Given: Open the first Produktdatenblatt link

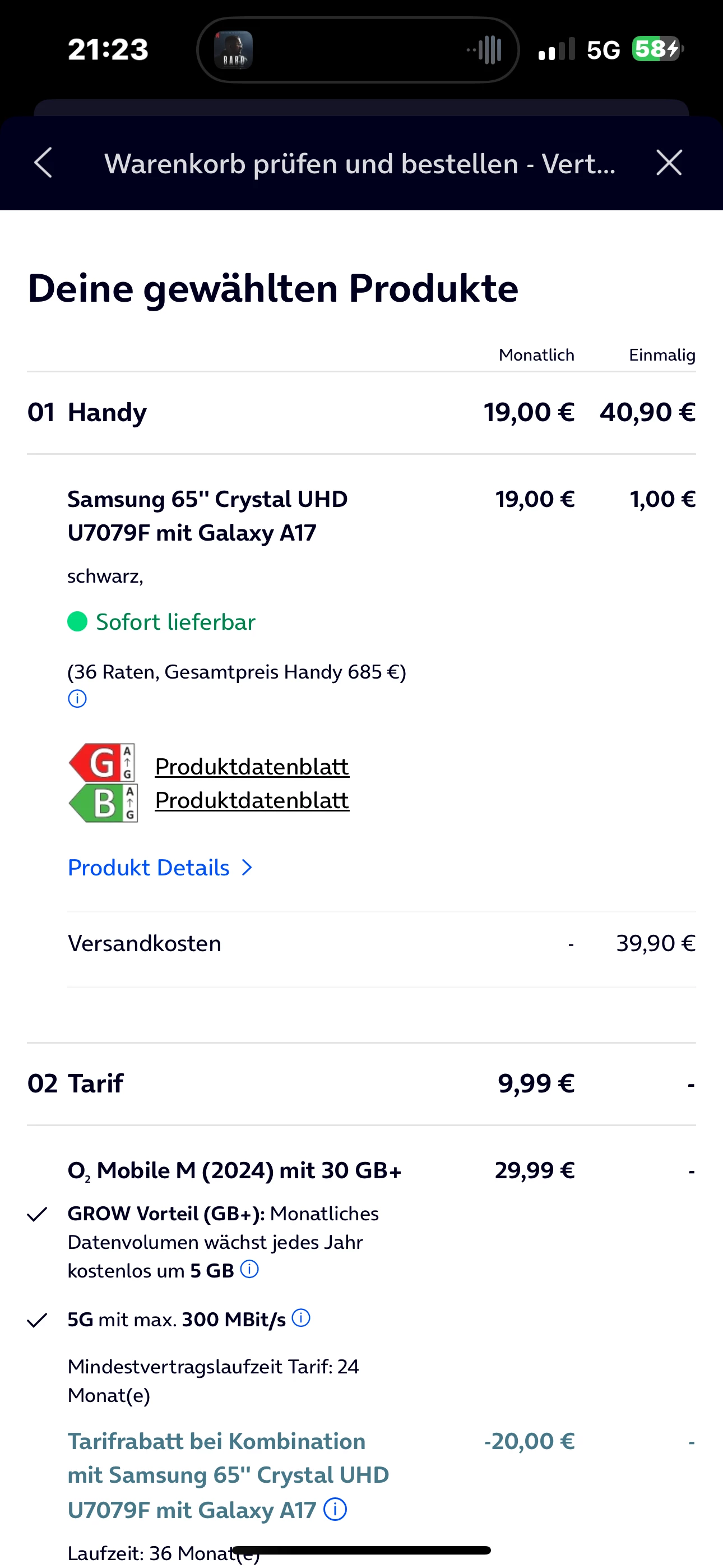Looking at the screenshot, I should click(252, 767).
